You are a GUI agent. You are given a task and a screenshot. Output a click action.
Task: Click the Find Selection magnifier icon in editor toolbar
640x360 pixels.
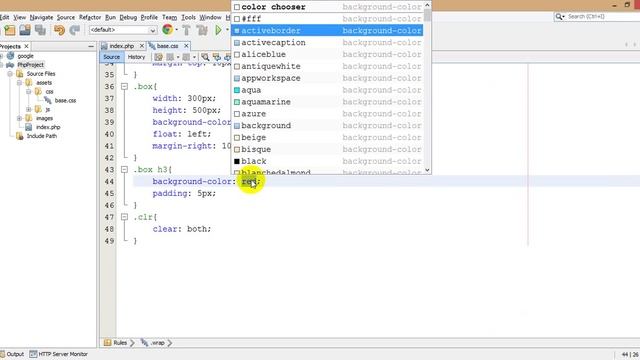point(205,57)
